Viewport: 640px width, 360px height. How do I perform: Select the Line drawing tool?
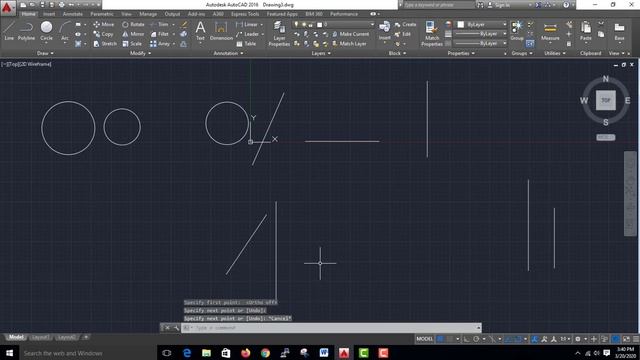(x=9, y=31)
